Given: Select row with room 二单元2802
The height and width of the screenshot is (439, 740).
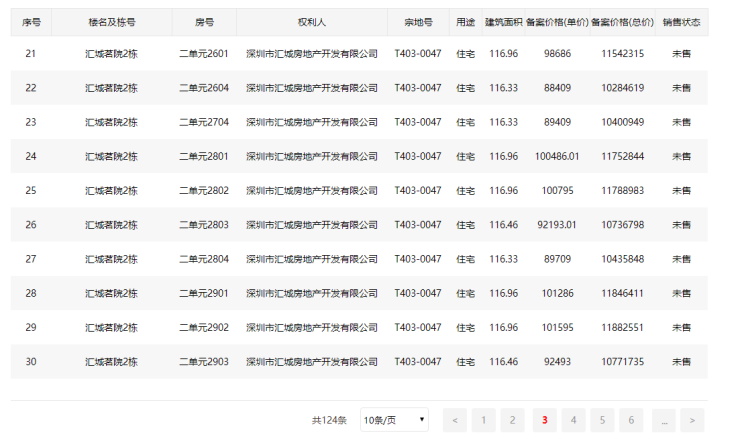Looking at the screenshot, I should click(203, 191).
